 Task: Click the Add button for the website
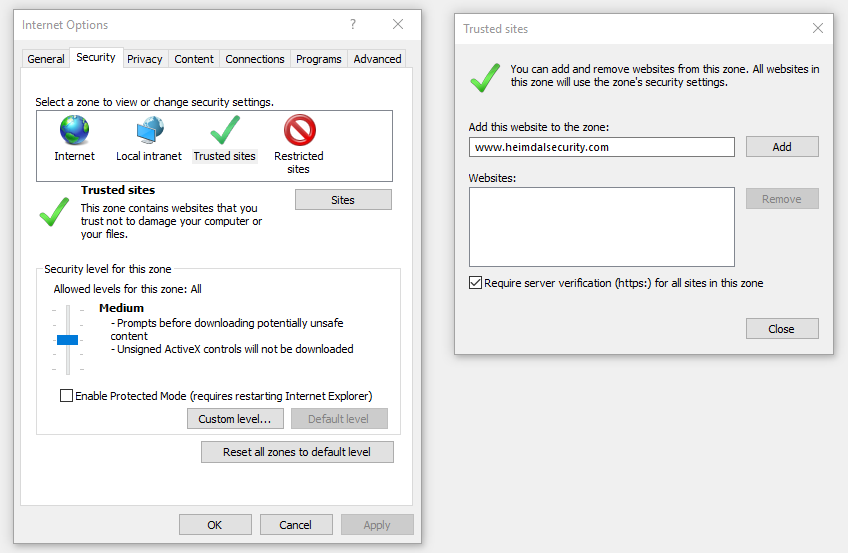[782, 146]
